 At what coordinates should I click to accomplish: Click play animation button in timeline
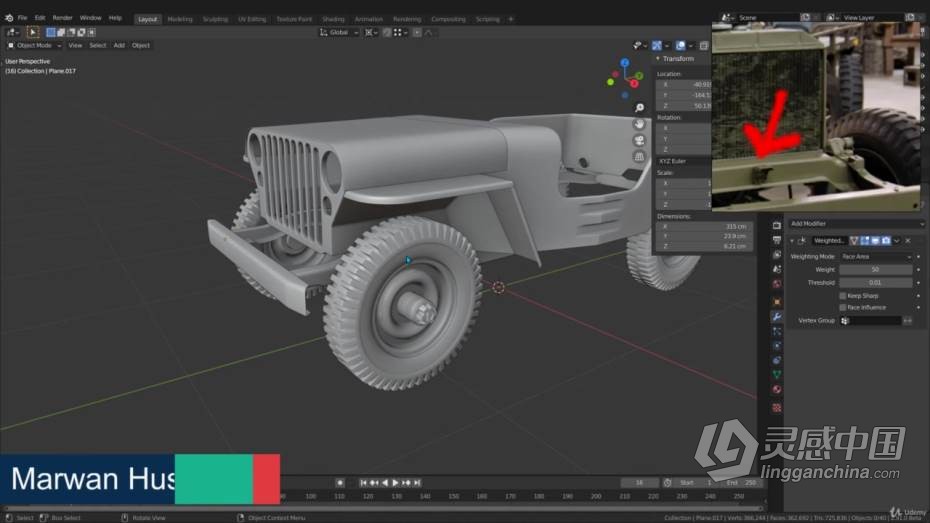396,483
